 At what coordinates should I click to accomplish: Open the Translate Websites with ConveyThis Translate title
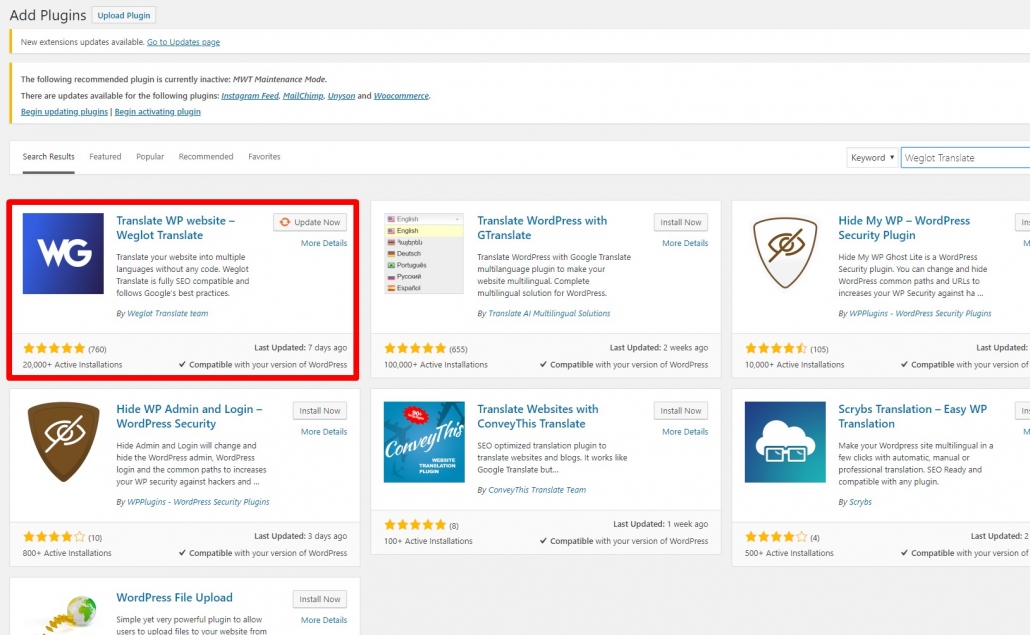pos(538,416)
